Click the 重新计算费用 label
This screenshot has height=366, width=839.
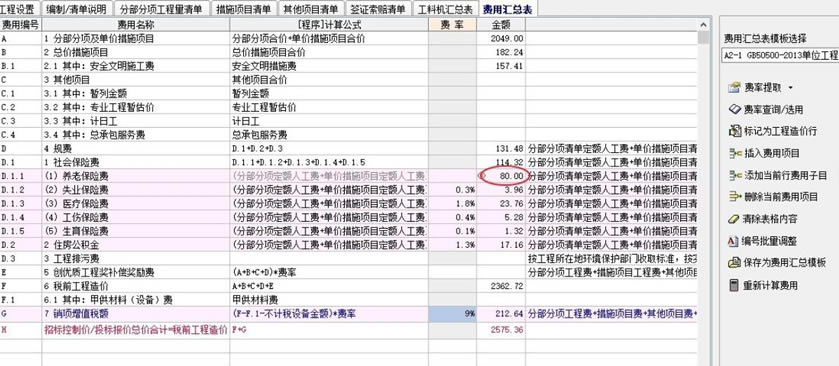click(x=771, y=285)
